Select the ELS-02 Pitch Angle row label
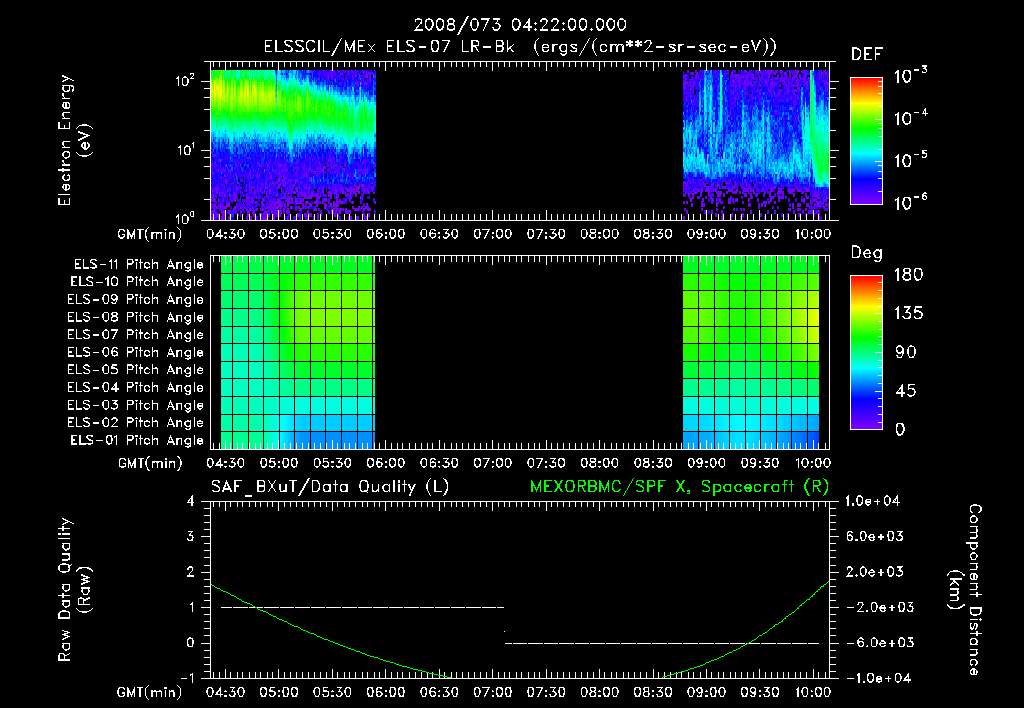 click(135, 423)
